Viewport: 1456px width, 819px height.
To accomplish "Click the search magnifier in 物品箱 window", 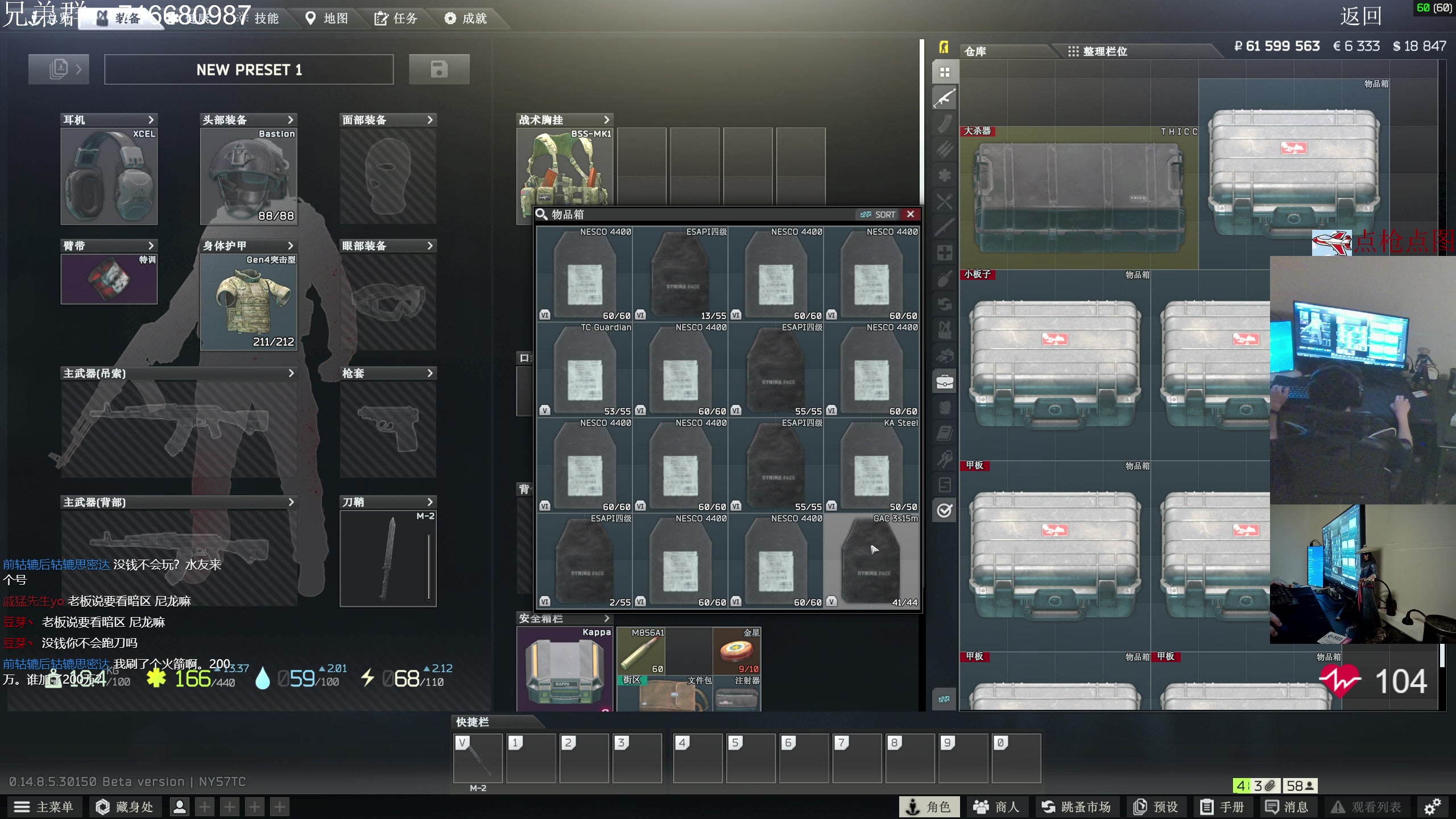I will pyautogui.click(x=541, y=214).
